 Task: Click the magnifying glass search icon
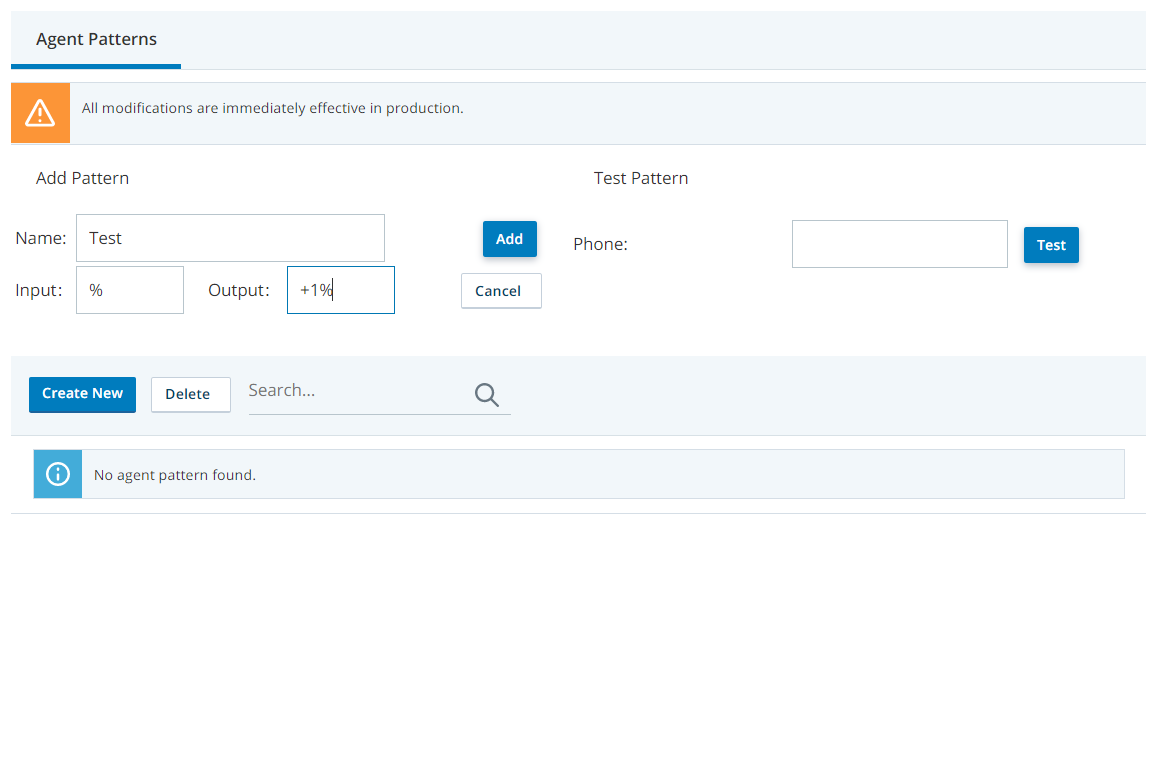pyautogui.click(x=487, y=394)
